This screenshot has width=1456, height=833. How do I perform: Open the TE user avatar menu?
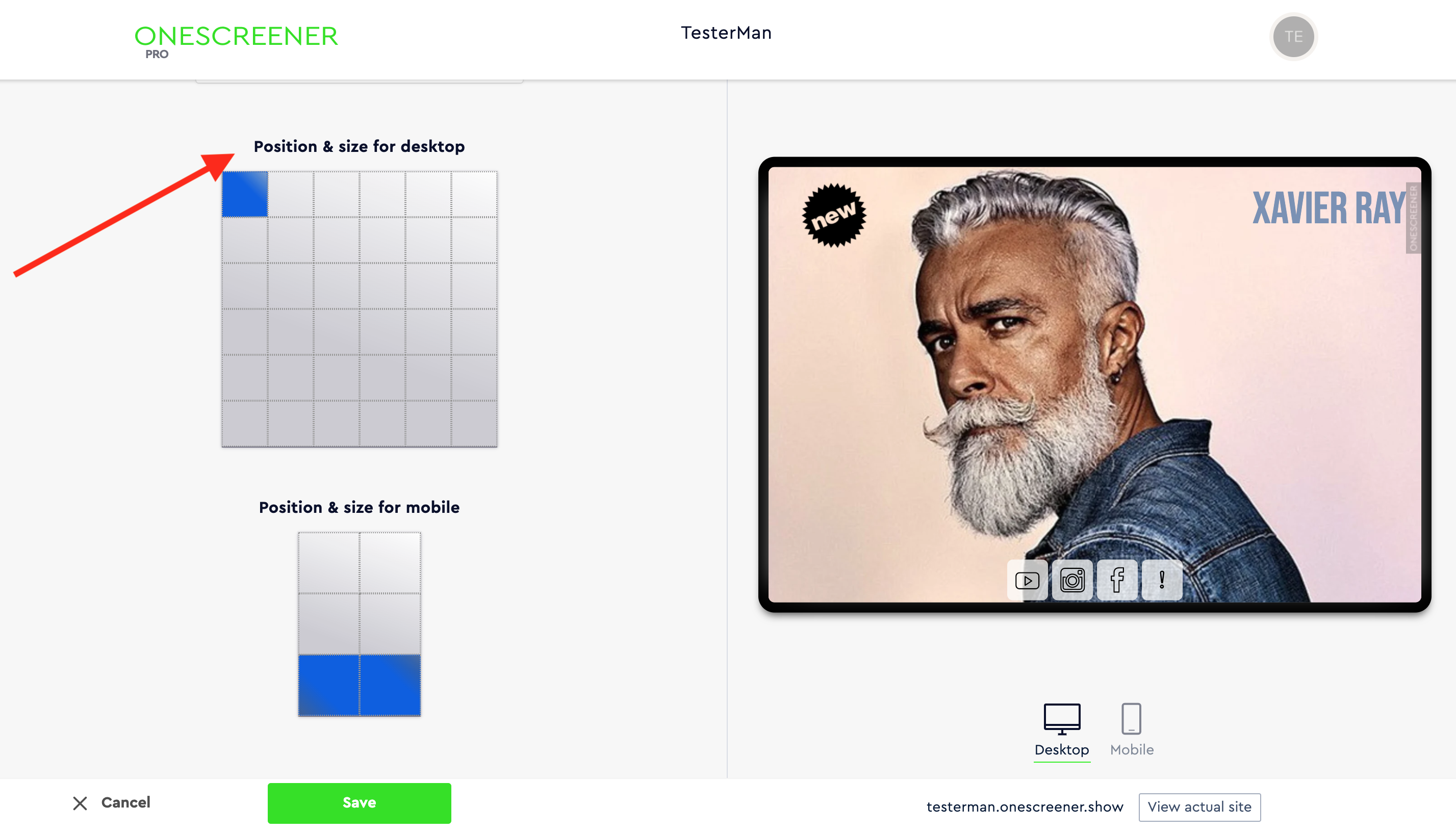tap(1293, 37)
